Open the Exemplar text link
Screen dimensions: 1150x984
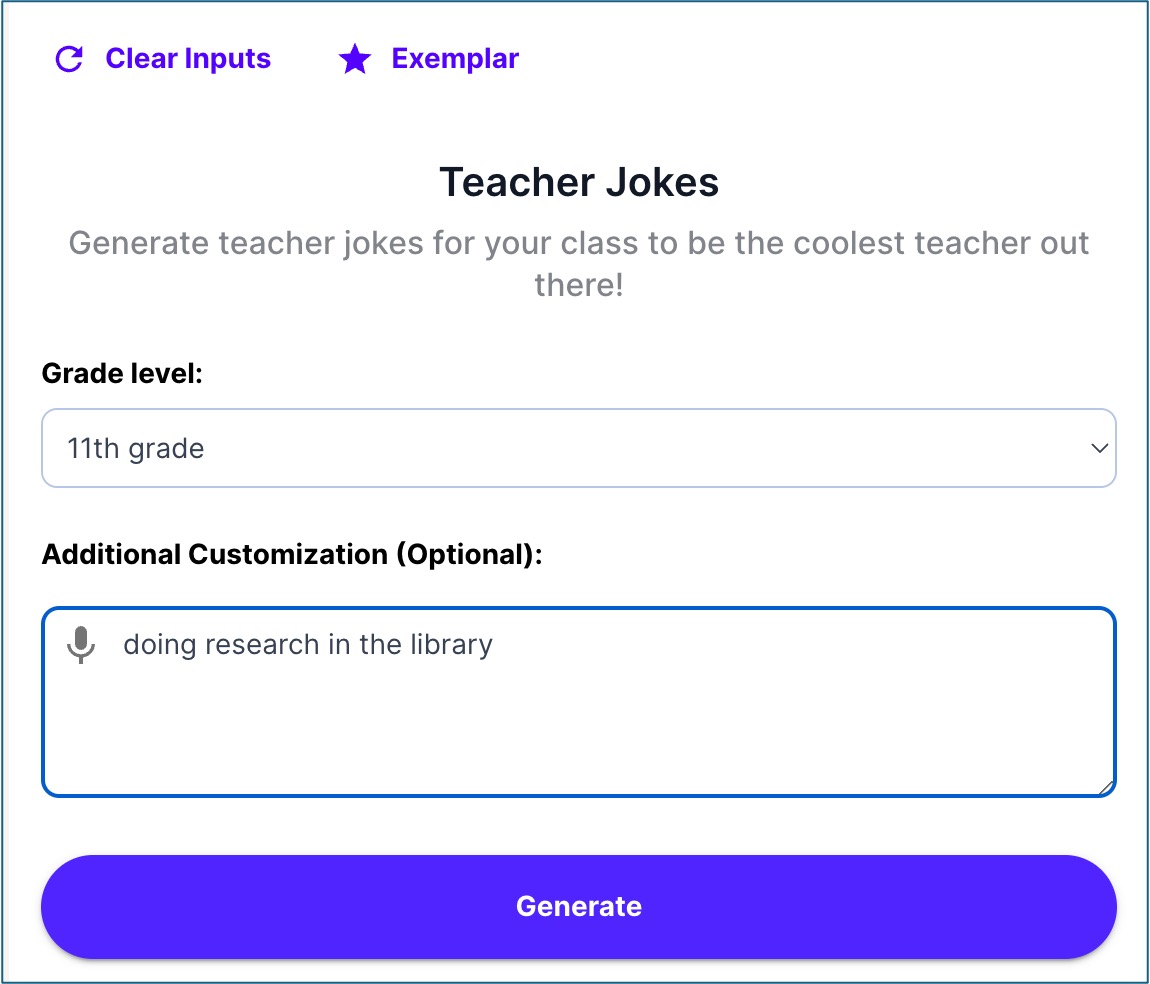pos(455,59)
